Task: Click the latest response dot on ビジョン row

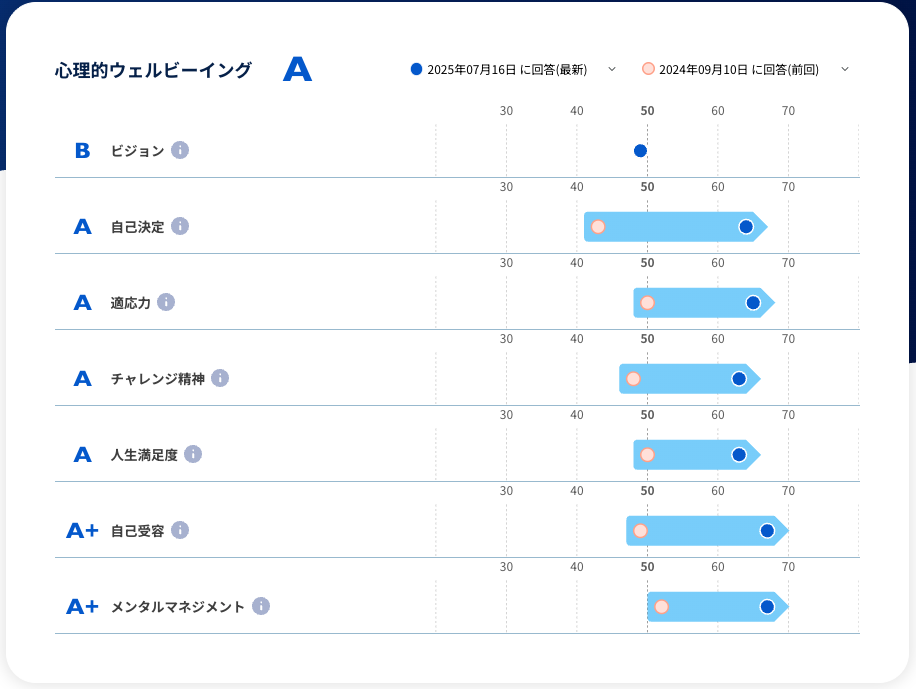Action: 640,151
